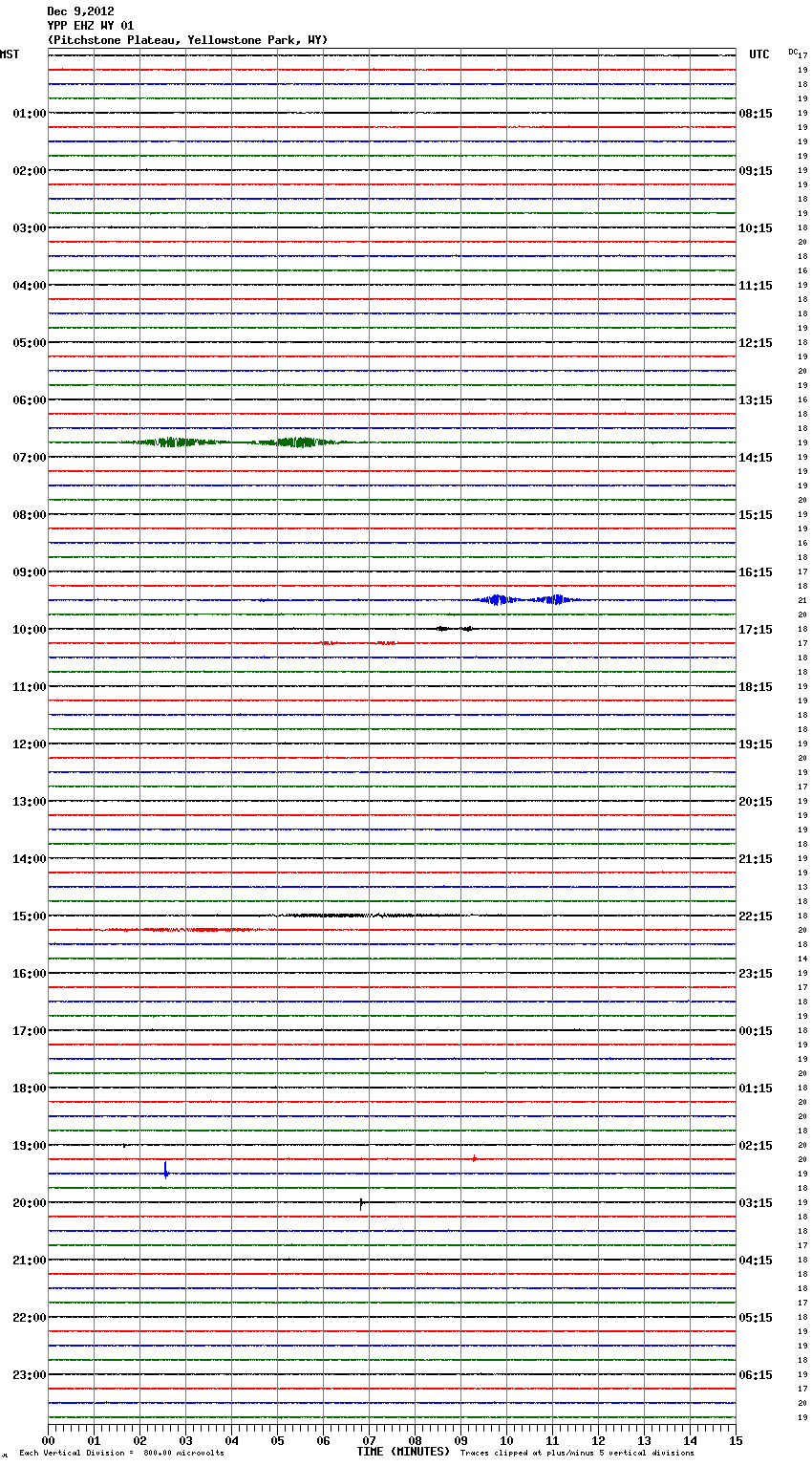This screenshot has width=812, height=1466.
Task: Click the 22:15 UTC time label
Action: pos(756,916)
